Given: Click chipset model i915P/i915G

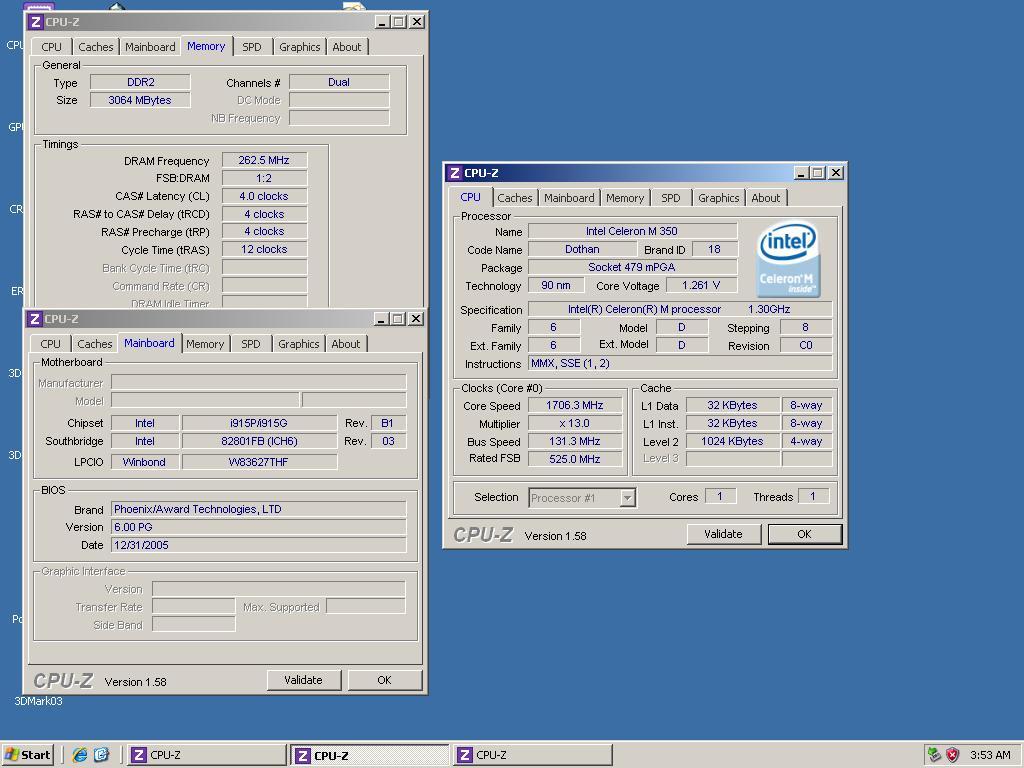Looking at the screenshot, I should [259, 423].
